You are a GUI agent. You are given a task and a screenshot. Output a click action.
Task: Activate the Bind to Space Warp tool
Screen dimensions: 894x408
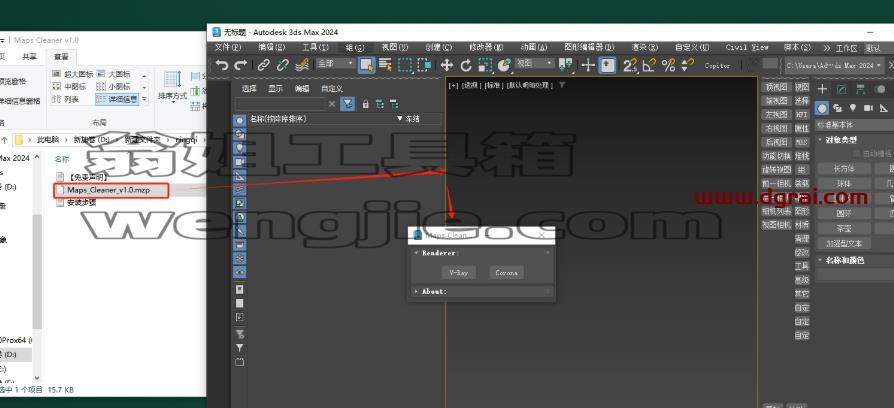point(303,66)
